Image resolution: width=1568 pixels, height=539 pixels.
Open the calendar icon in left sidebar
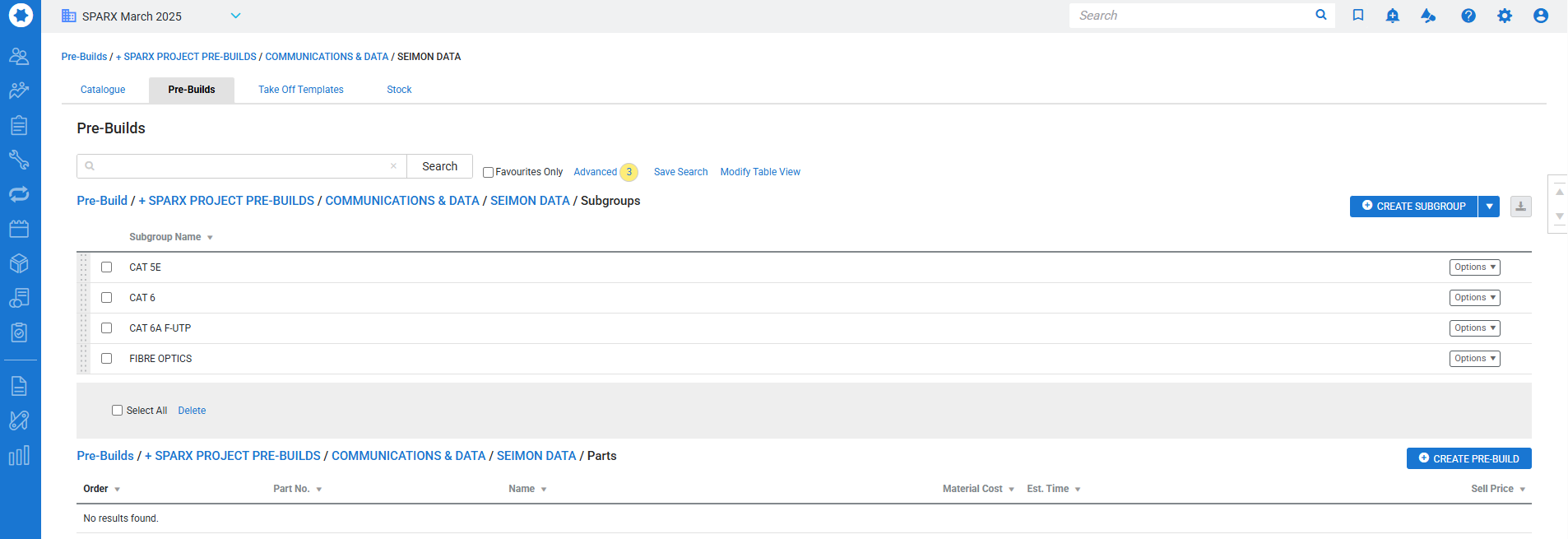pyautogui.click(x=19, y=229)
